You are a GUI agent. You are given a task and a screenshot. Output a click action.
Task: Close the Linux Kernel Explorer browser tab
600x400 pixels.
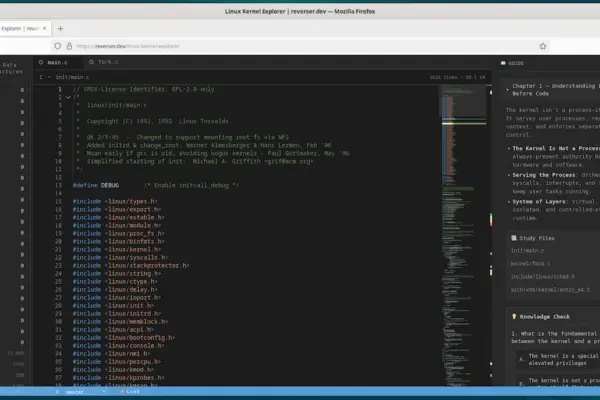(44, 28)
